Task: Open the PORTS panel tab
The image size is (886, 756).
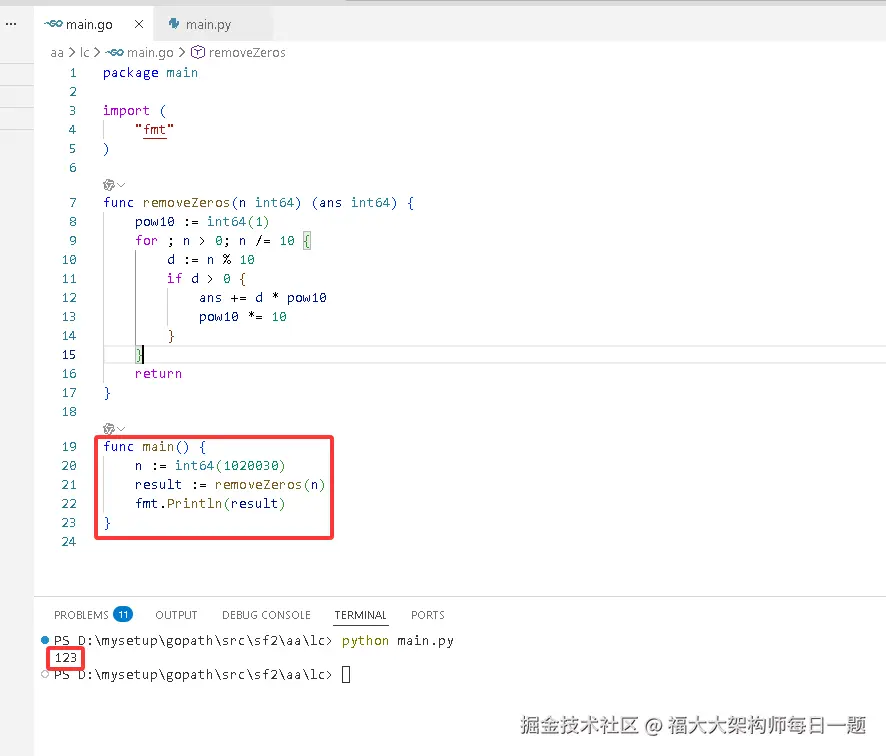Action: [x=428, y=615]
